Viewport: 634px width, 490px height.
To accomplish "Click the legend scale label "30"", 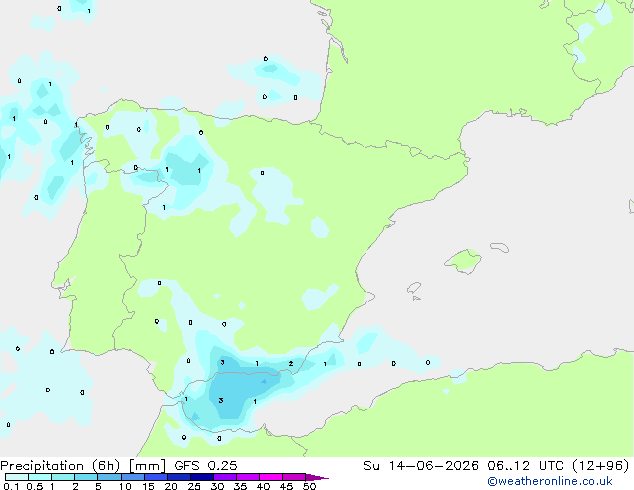I will point(217,486).
